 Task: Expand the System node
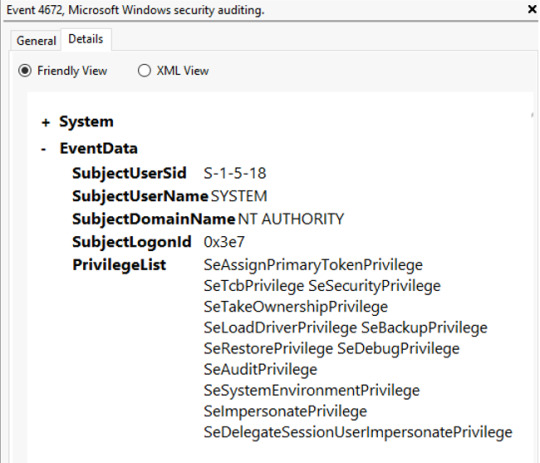pos(45,122)
